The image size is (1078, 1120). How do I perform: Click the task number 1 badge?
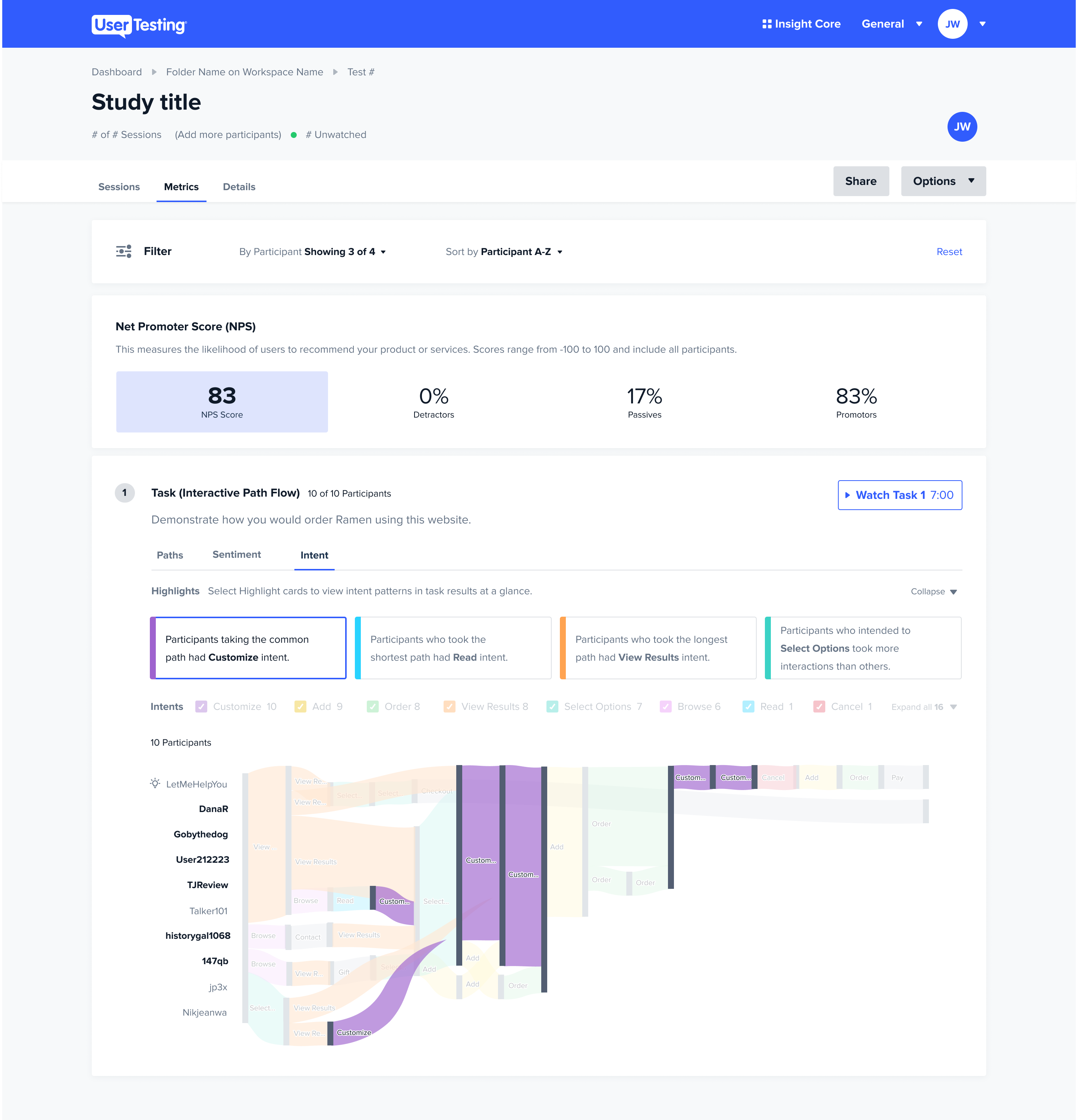(124, 493)
